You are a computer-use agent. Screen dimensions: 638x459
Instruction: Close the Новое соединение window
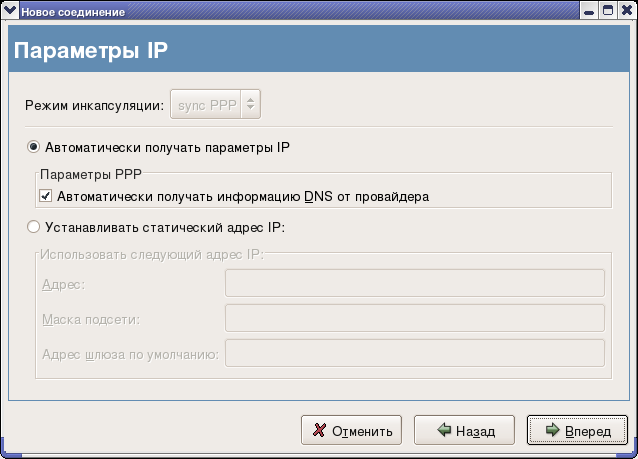pyautogui.click(x=627, y=11)
